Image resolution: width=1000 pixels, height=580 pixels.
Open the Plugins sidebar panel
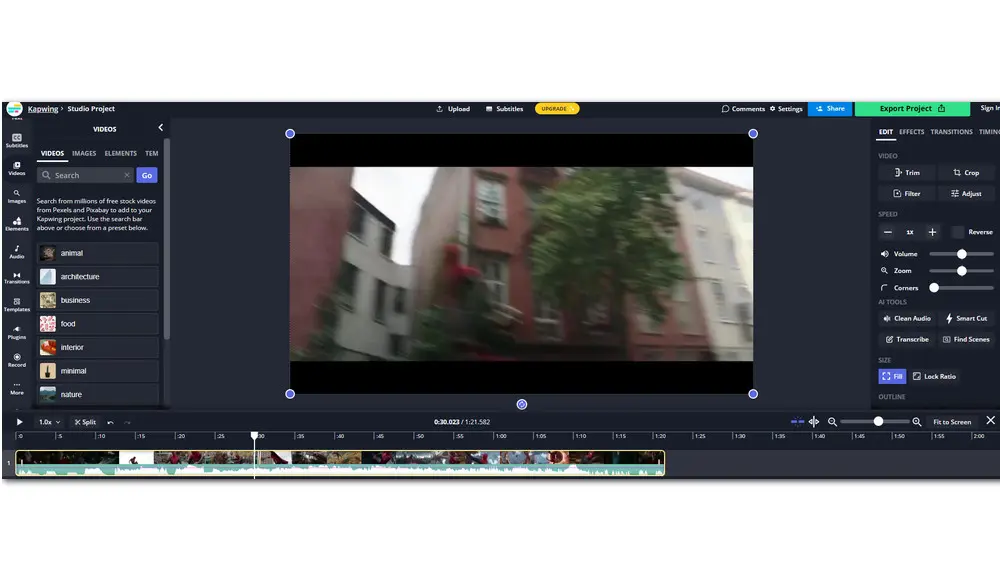click(17, 332)
